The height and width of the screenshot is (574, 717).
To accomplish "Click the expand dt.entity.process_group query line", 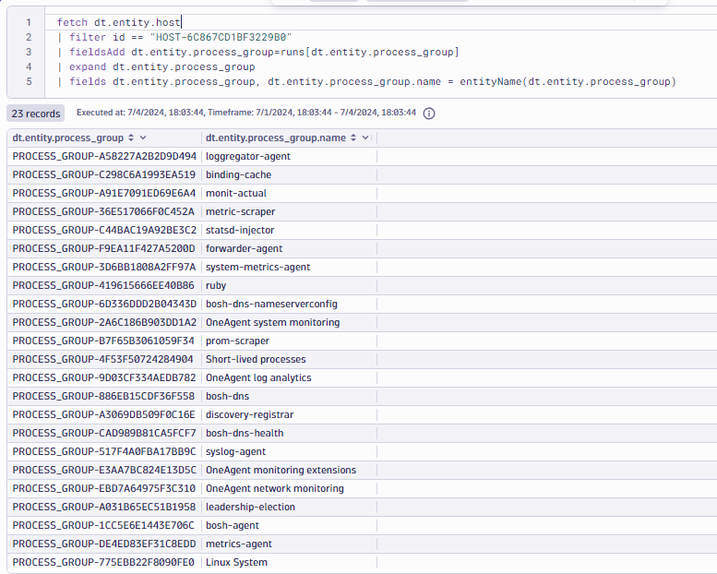I will point(162,67).
